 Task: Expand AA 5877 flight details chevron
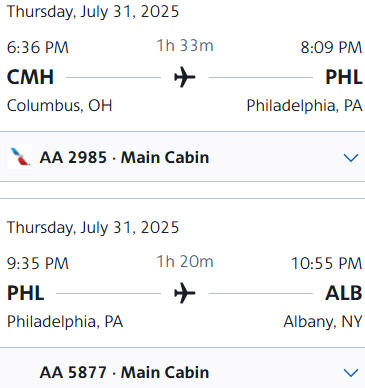point(351,372)
